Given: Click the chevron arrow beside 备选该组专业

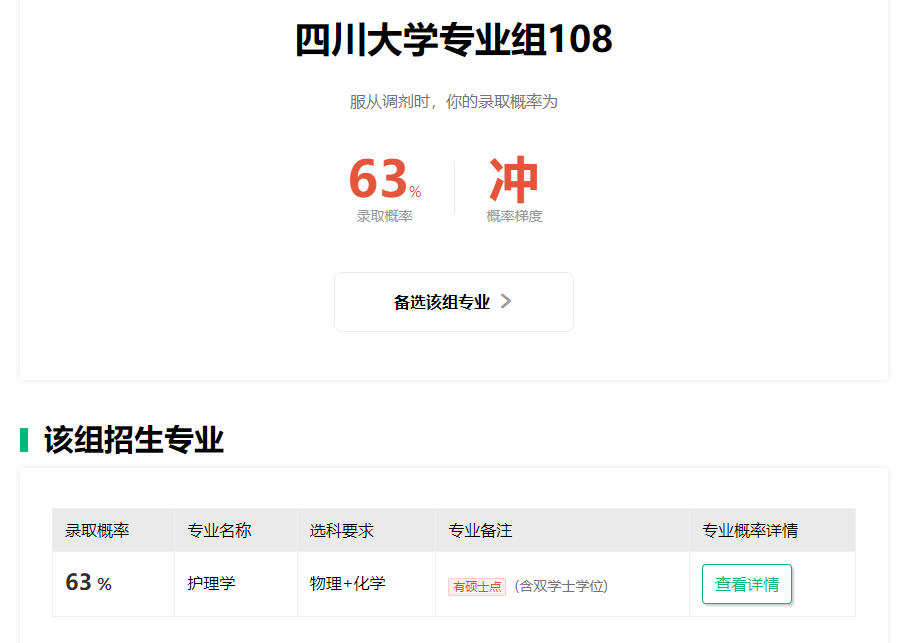Looking at the screenshot, I should [x=506, y=302].
